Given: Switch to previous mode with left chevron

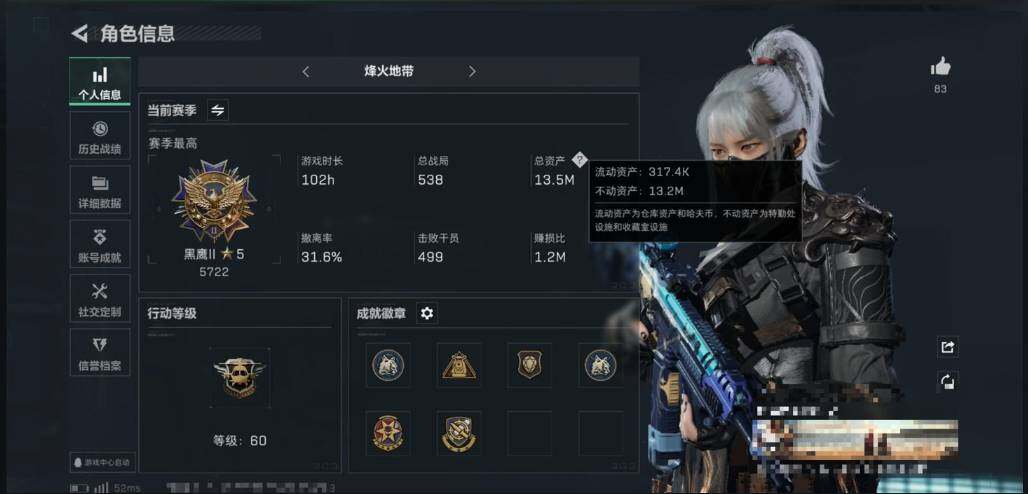Looking at the screenshot, I should tap(306, 72).
